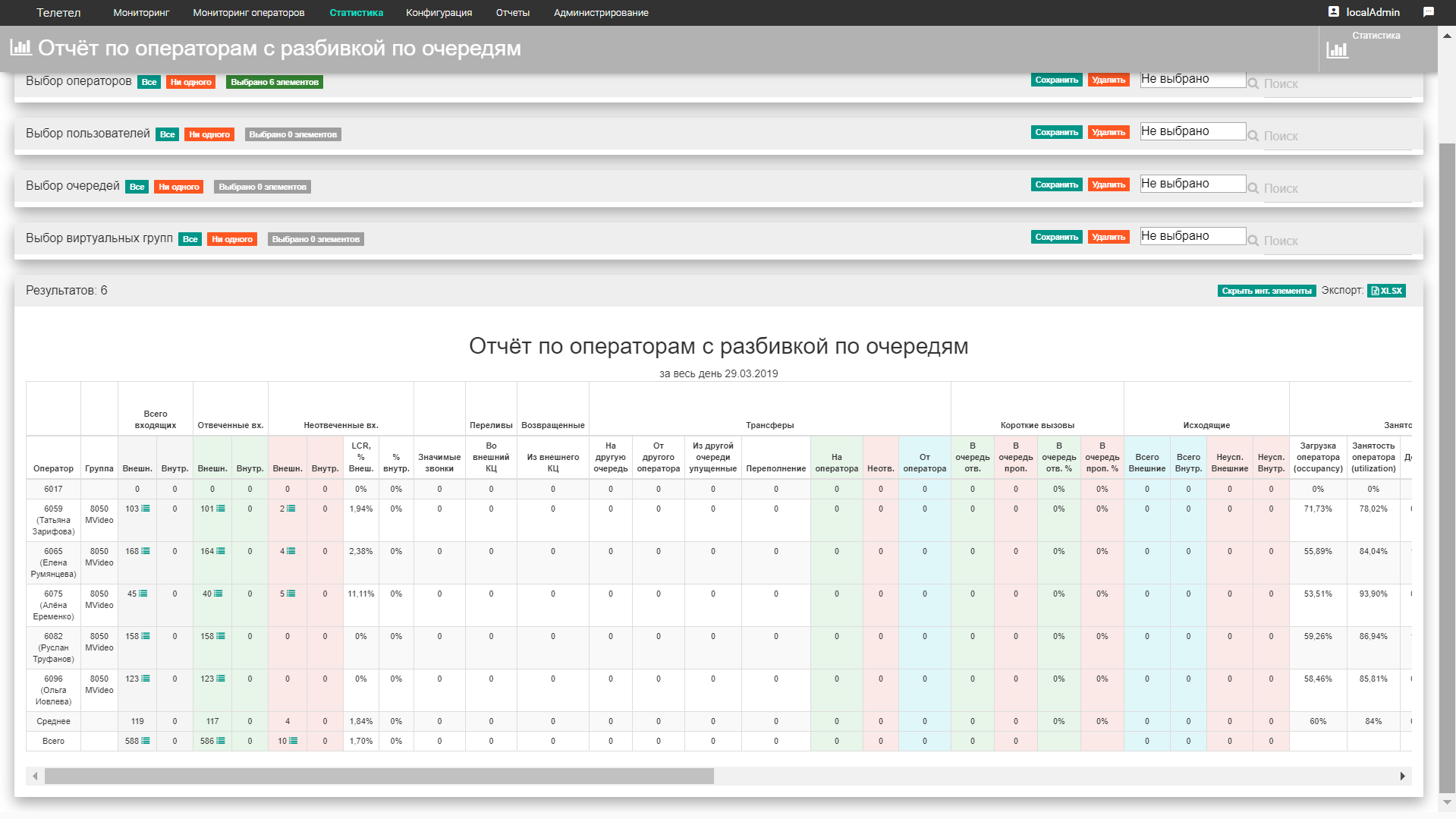
Task: Click left arrow of horizontal table scrollbar
Action: coord(35,776)
